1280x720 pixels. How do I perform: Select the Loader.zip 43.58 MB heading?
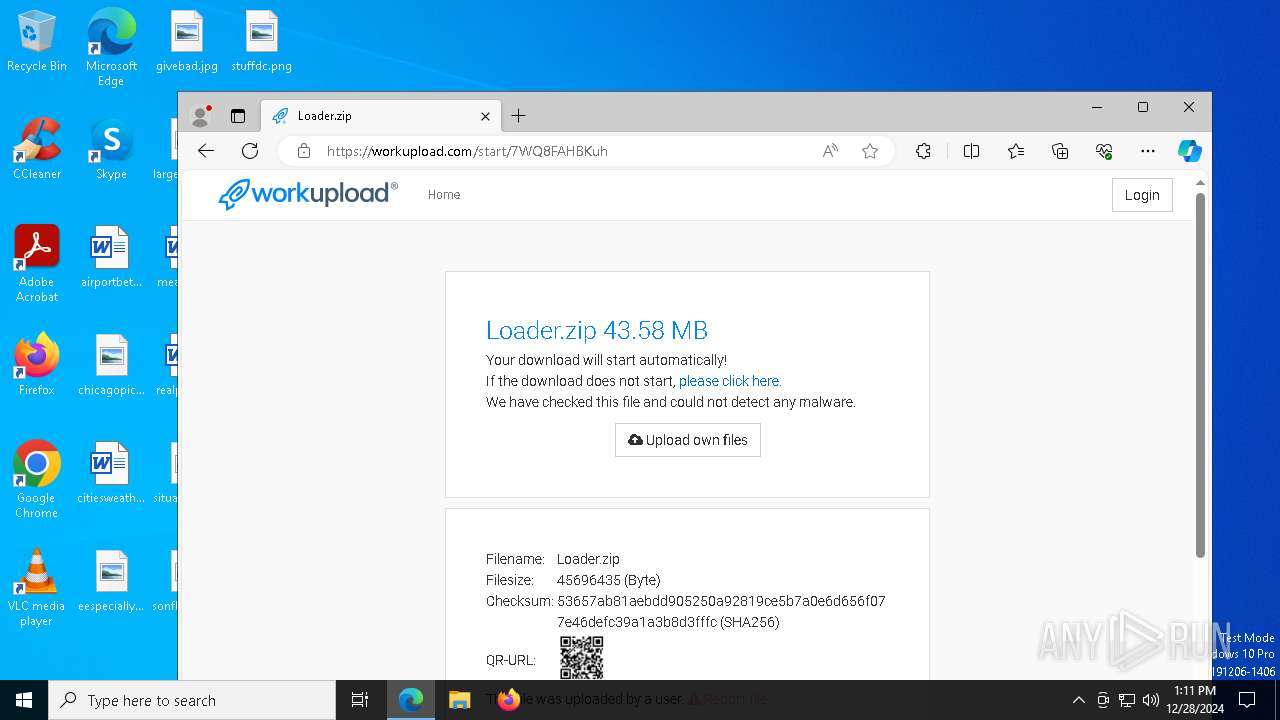click(597, 330)
